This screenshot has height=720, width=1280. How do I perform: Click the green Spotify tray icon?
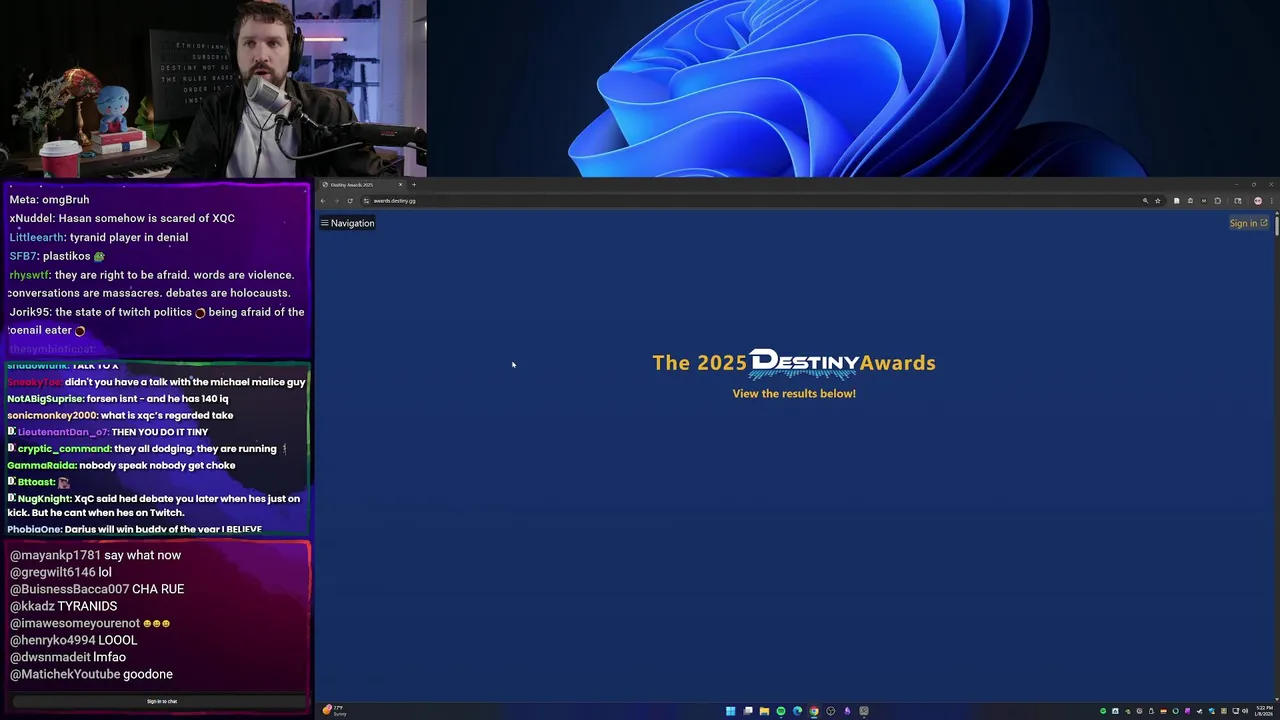click(1103, 711)
